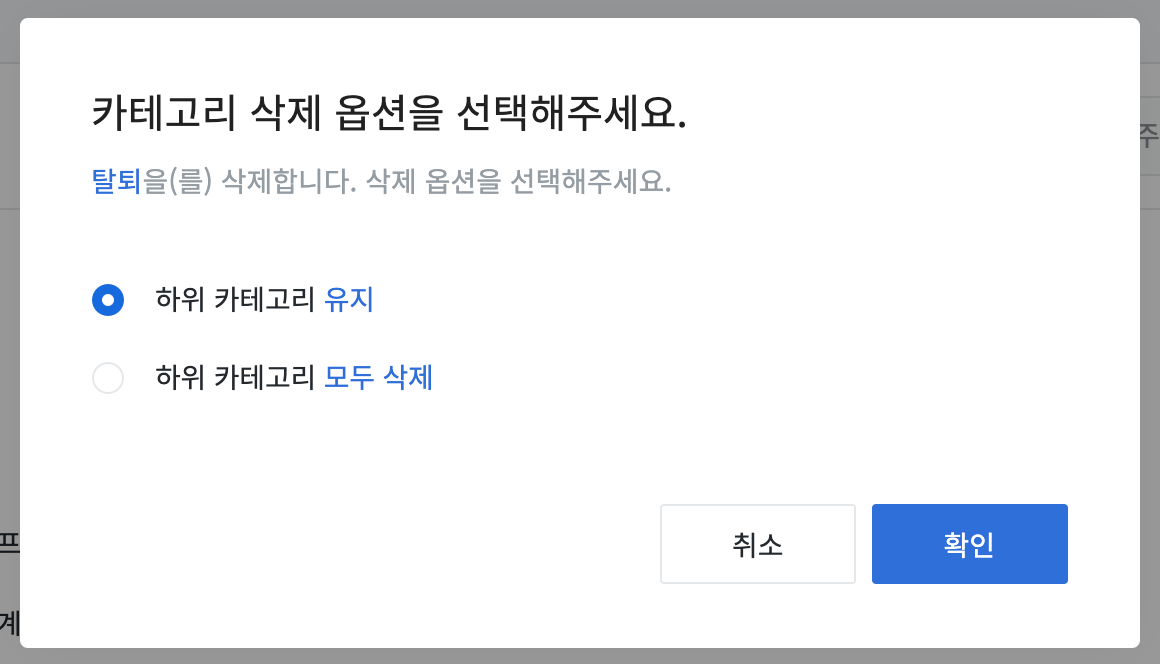The width and height of the screenshot is (1160, 664).
Task: Click the blue 모두 삭제 text in second option
Action: coord(379,377)
